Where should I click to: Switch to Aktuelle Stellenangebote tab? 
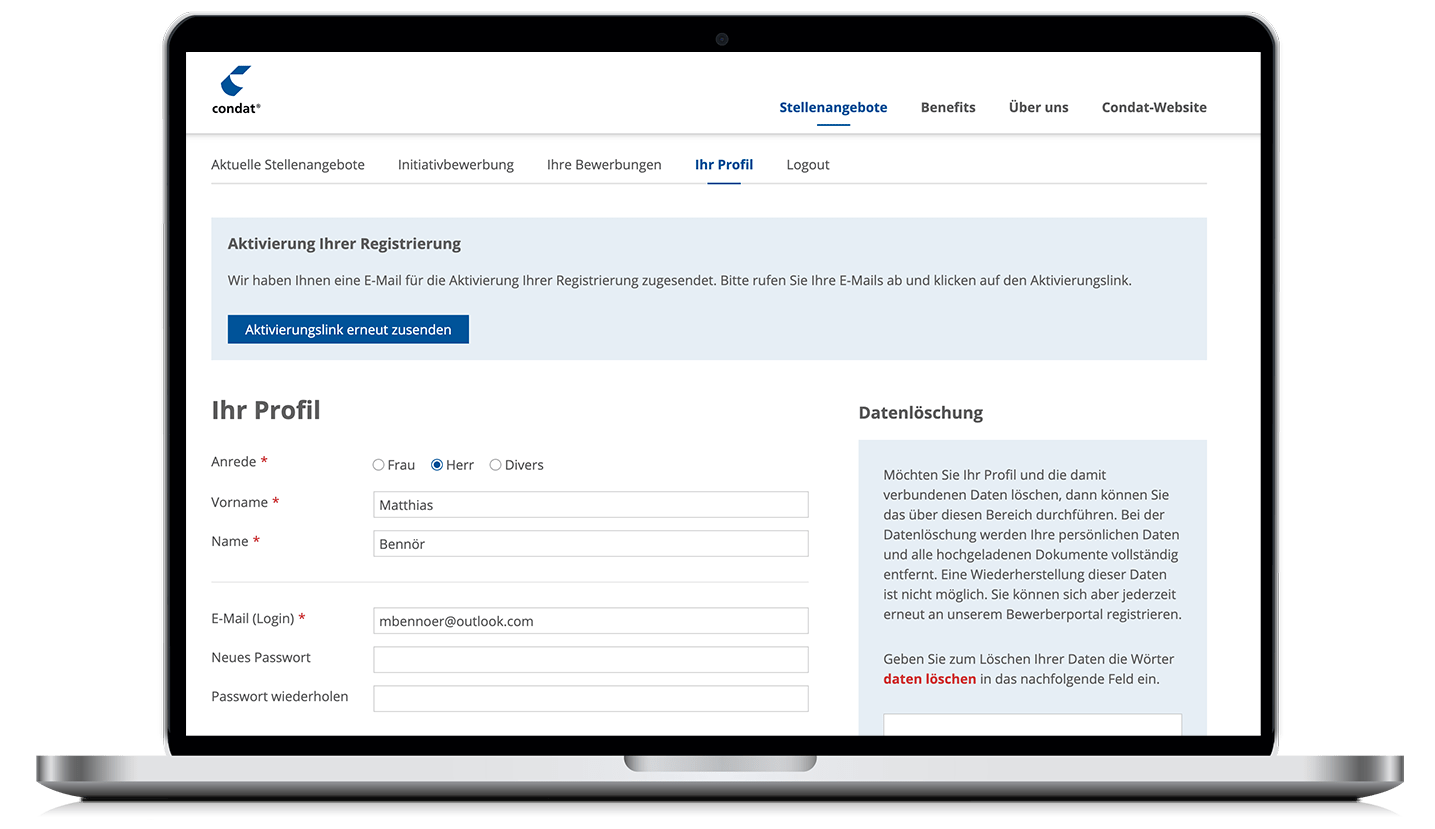[288, 164]
